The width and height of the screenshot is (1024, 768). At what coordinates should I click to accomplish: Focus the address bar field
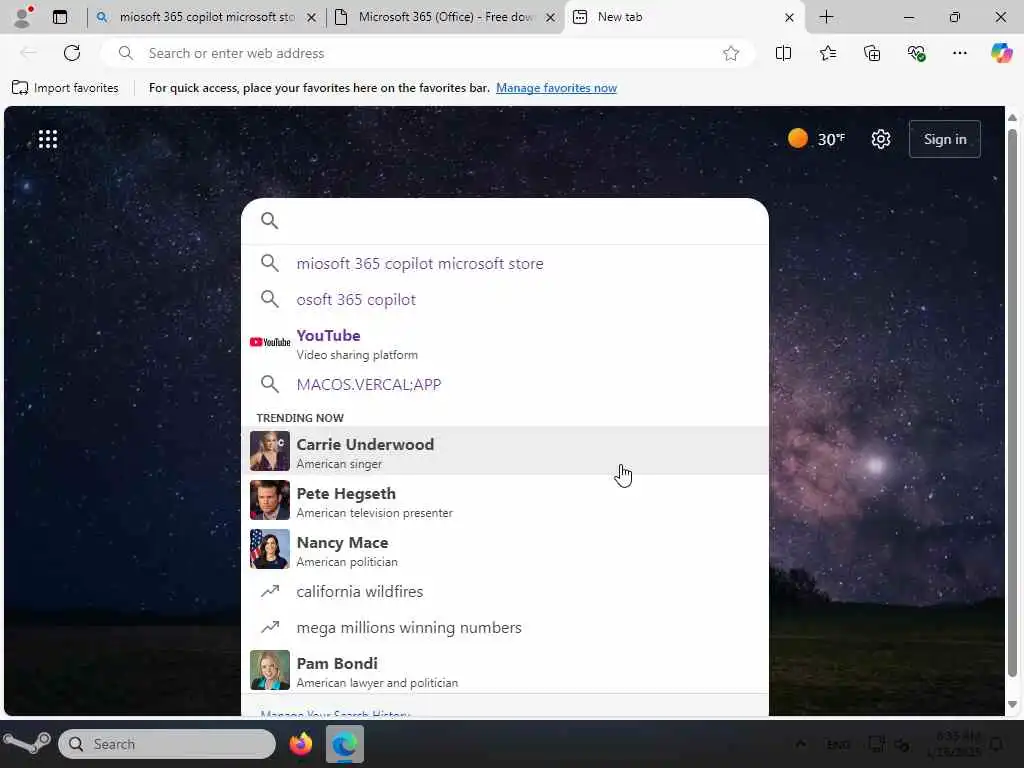point(428,53)
